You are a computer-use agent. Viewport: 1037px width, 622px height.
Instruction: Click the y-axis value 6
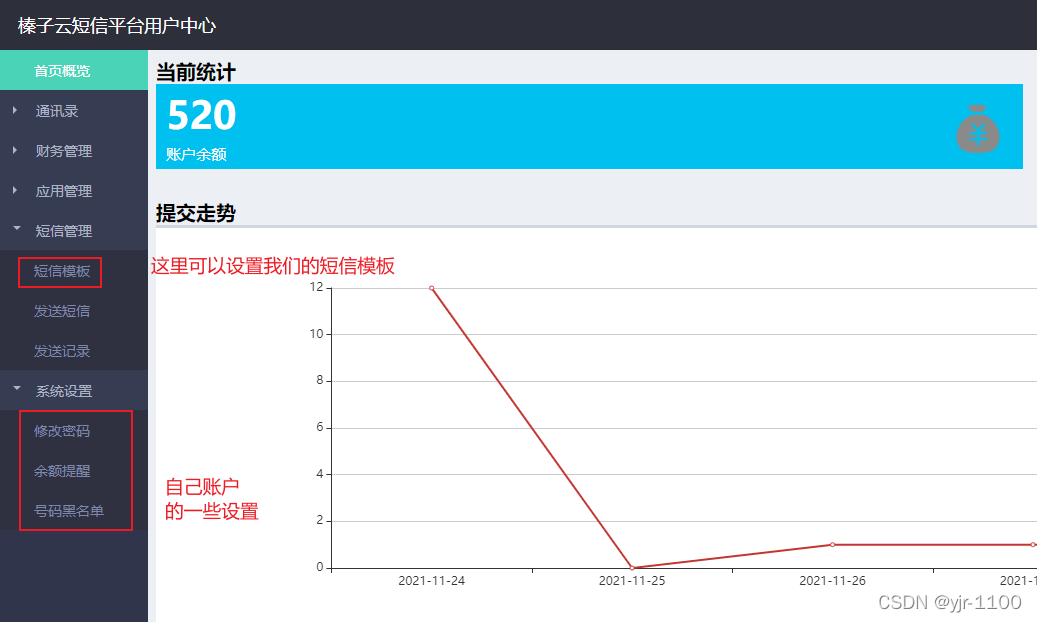point(320,427)
